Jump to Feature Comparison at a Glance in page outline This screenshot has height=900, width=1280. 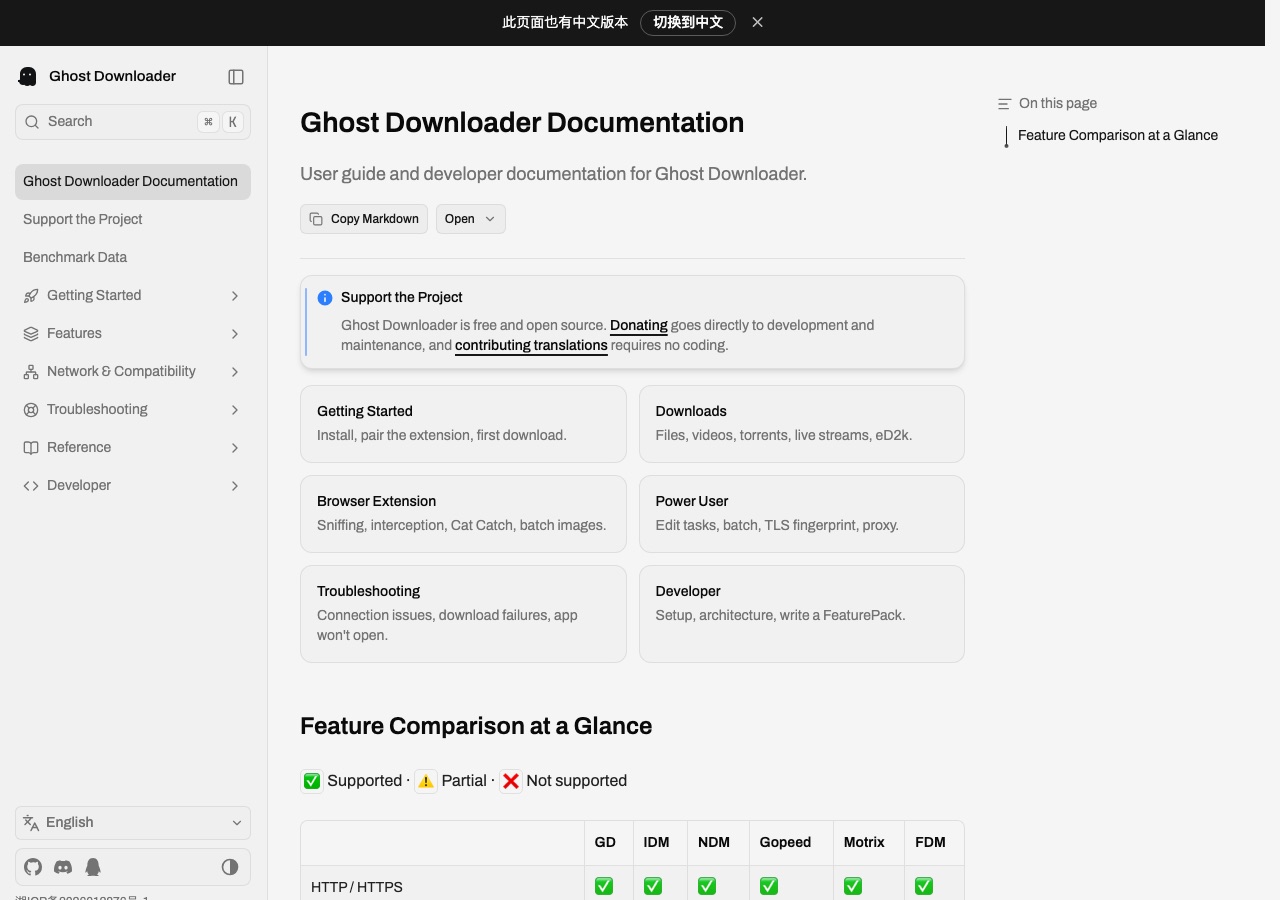(x=1118, y=135)
